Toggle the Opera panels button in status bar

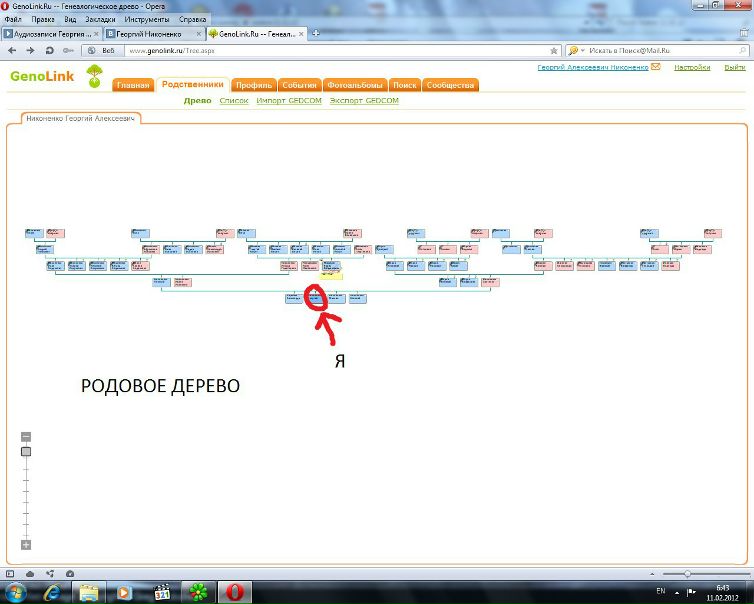10,574
